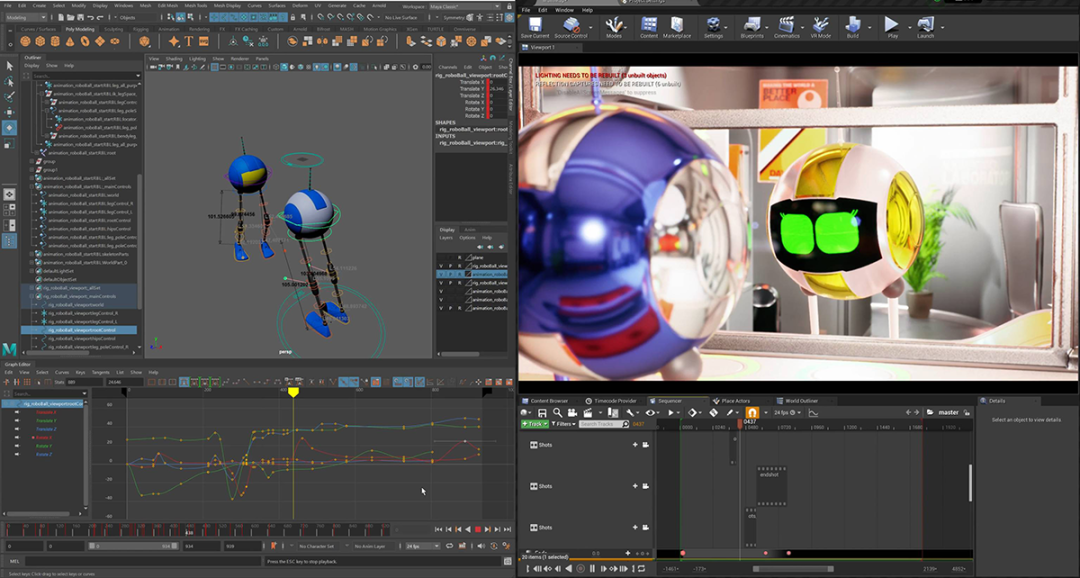Toggle Maya sound speaker icon near fps
Screen dimensions: 1080x578
coord(480,546)
